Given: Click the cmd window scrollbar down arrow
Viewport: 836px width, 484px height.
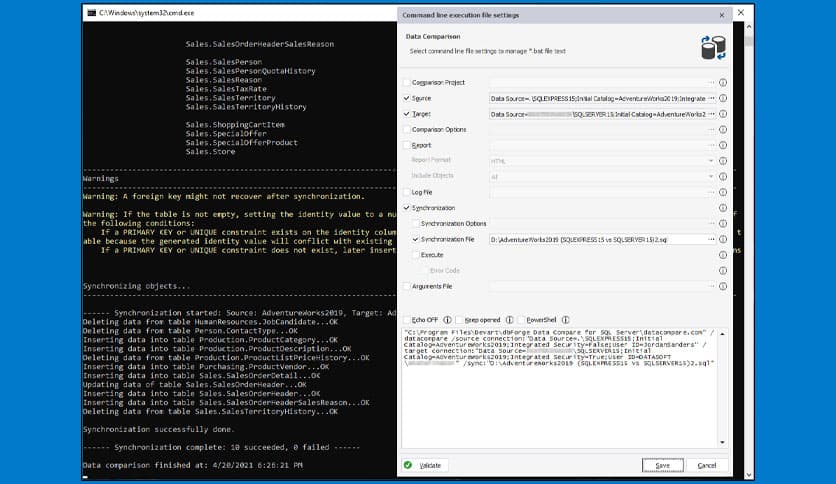Looking at the screenshot, I should click(x=749, y=474).
